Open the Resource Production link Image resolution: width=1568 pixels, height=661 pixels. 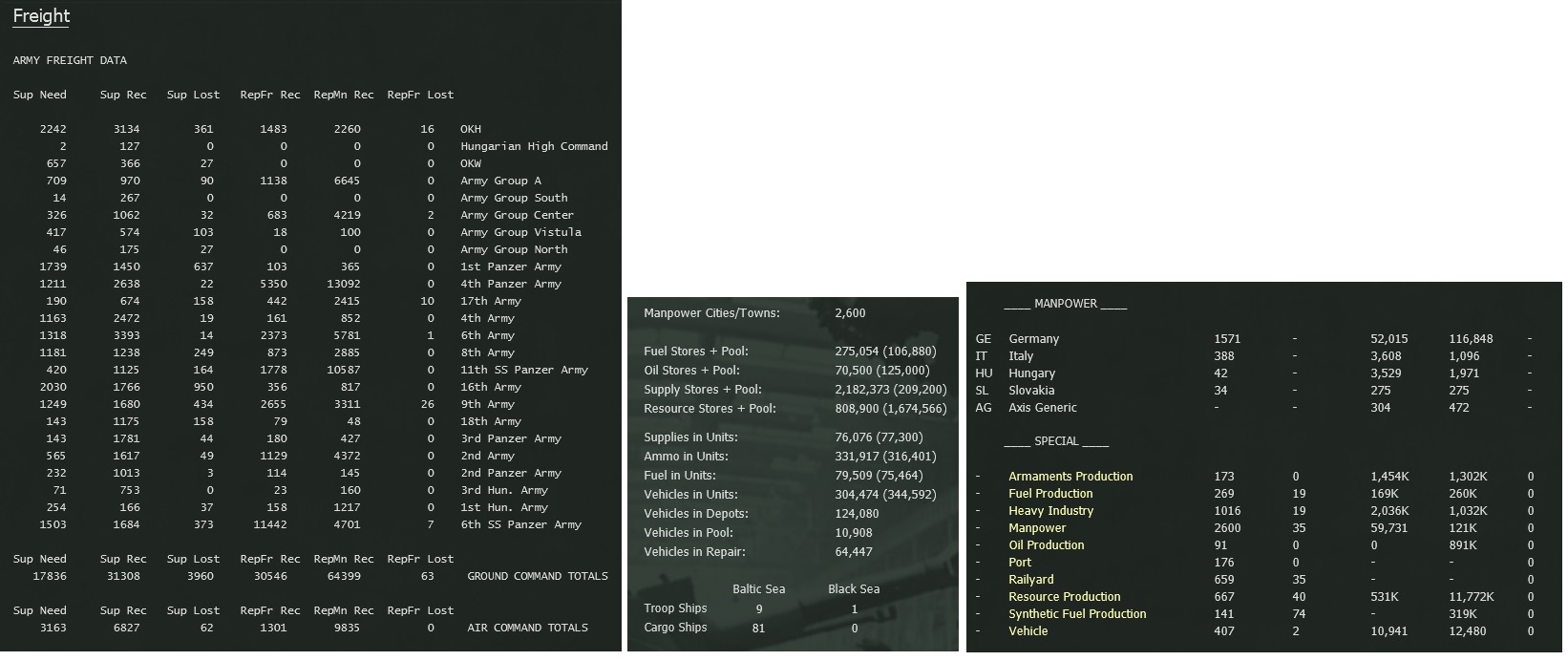[x=1065, y=597]
